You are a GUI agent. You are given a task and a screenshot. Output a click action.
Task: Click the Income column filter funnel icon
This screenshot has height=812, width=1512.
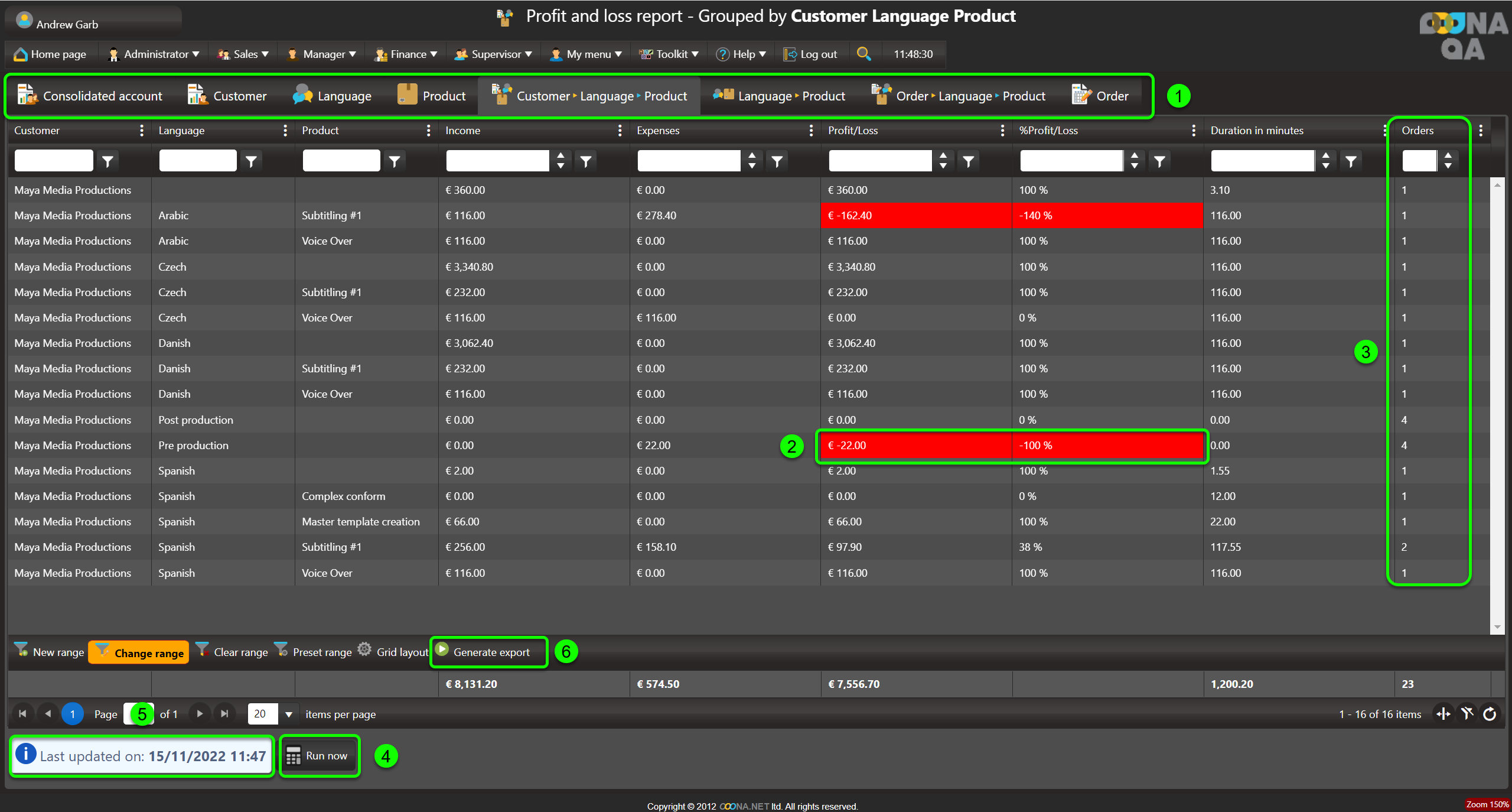[585, 161]
